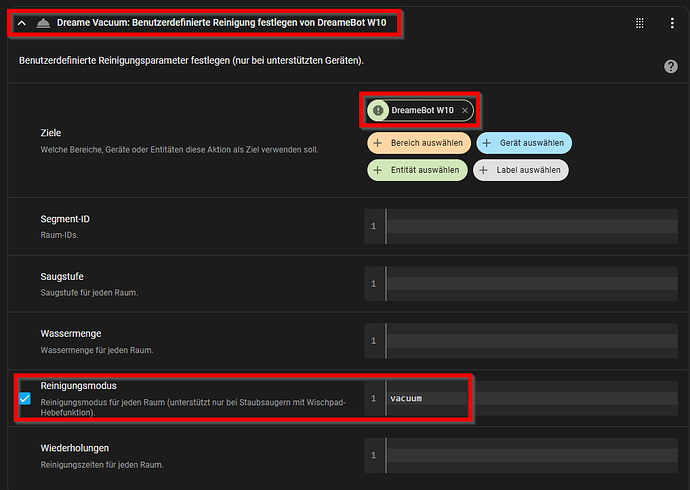
Task: Click the Reinigungsmodus field containing vacuum
Action: tap(521, 398)
